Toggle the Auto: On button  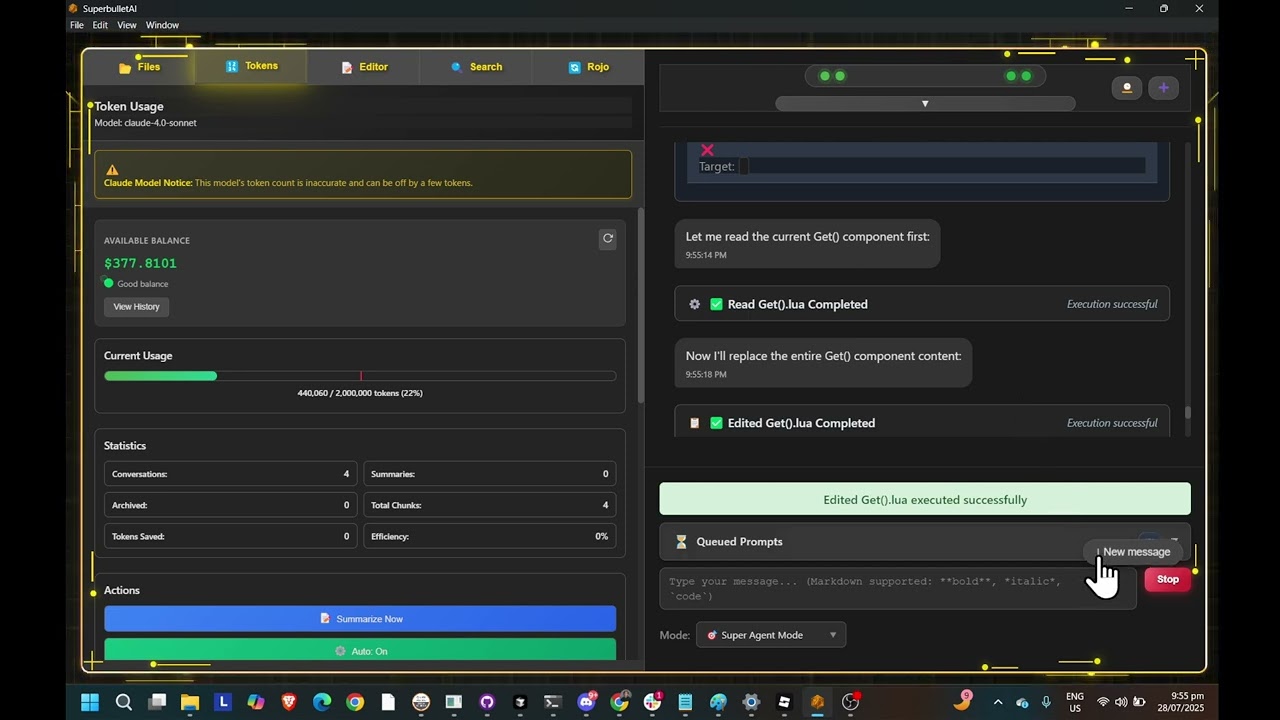click(x=360, y=650)
